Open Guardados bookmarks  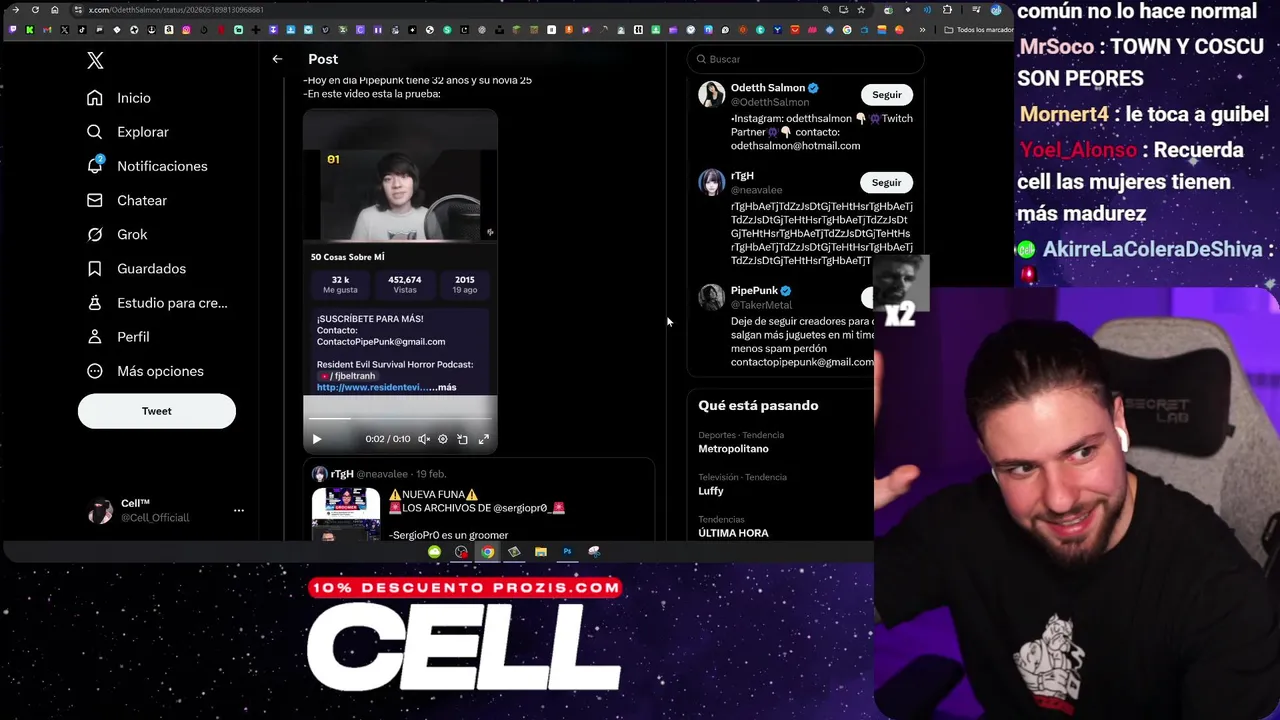pos(136,268)
